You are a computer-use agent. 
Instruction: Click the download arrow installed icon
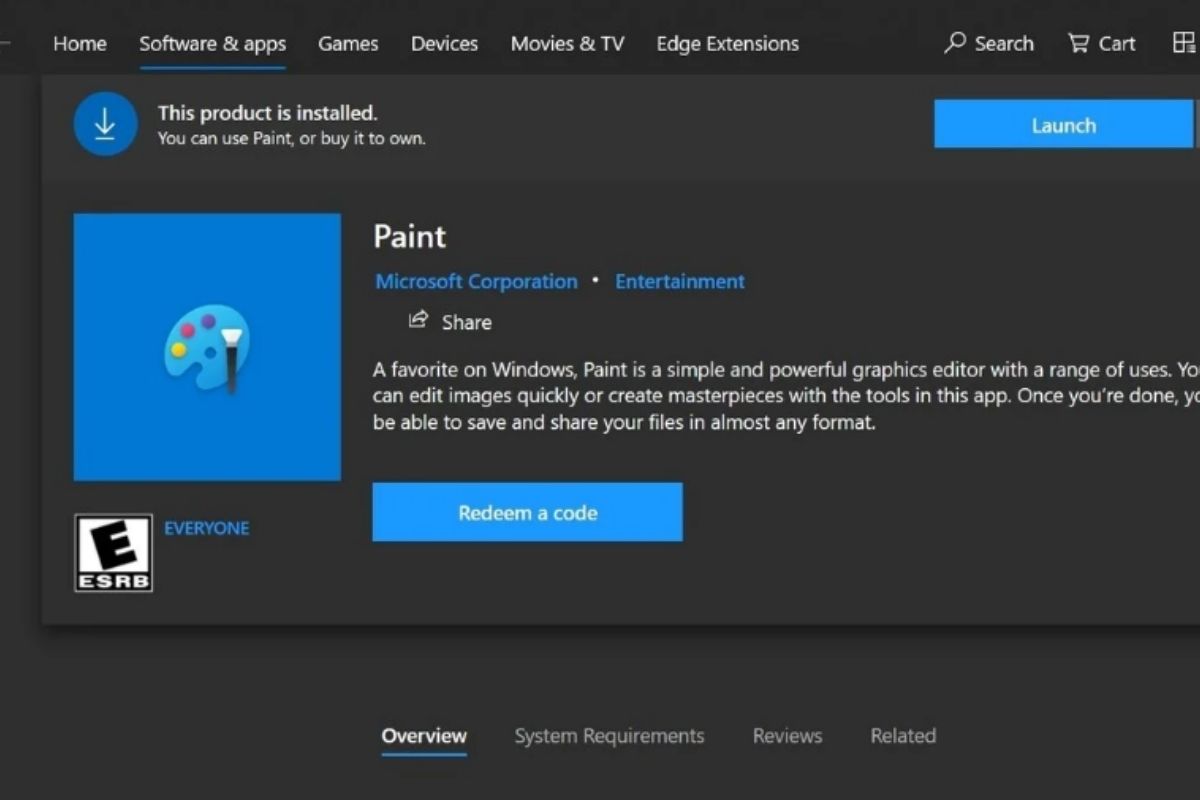(x=105, y=124)
